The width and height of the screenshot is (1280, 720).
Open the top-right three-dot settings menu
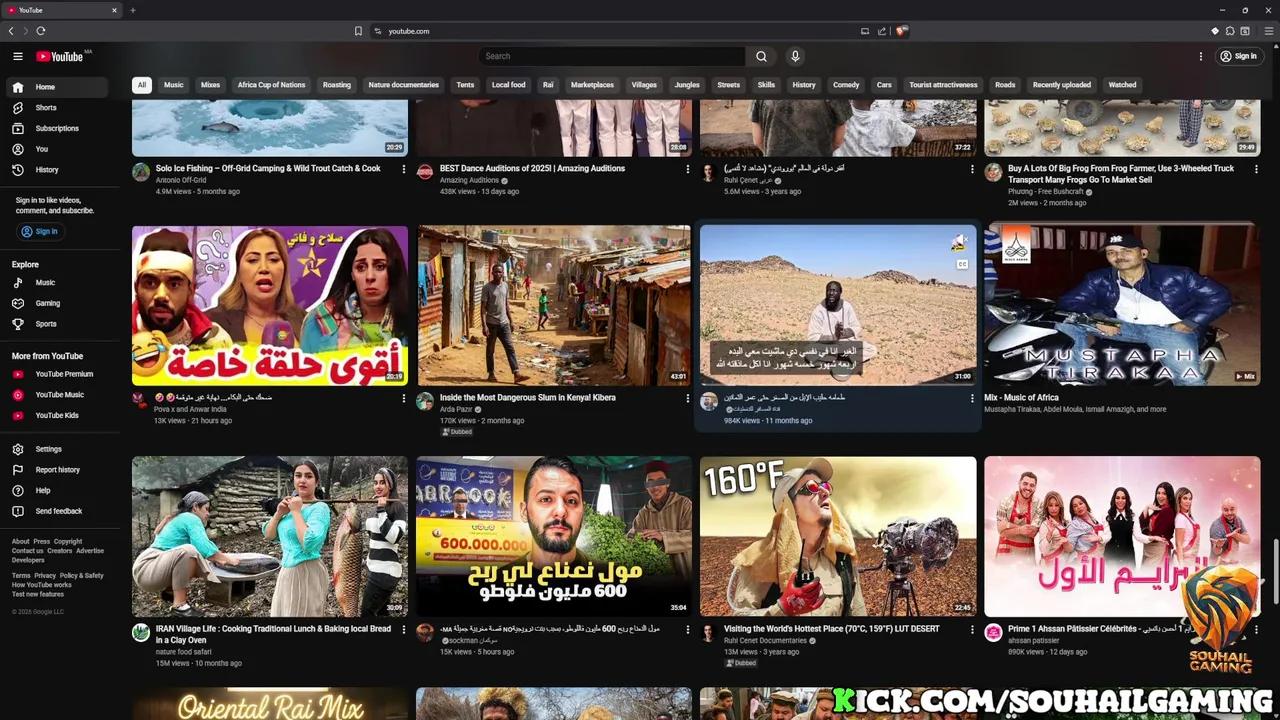coord(1201,56)
